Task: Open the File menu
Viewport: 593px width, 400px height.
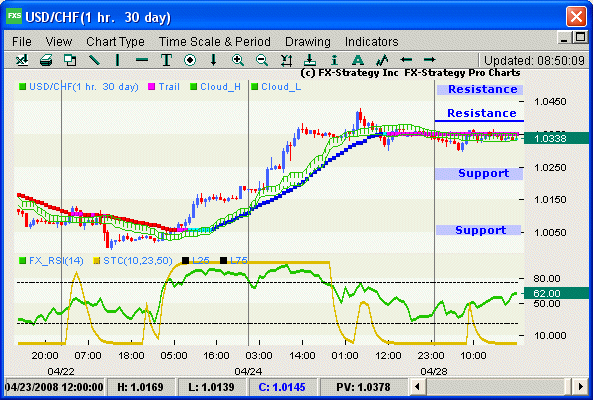Action: pos(22,42)
